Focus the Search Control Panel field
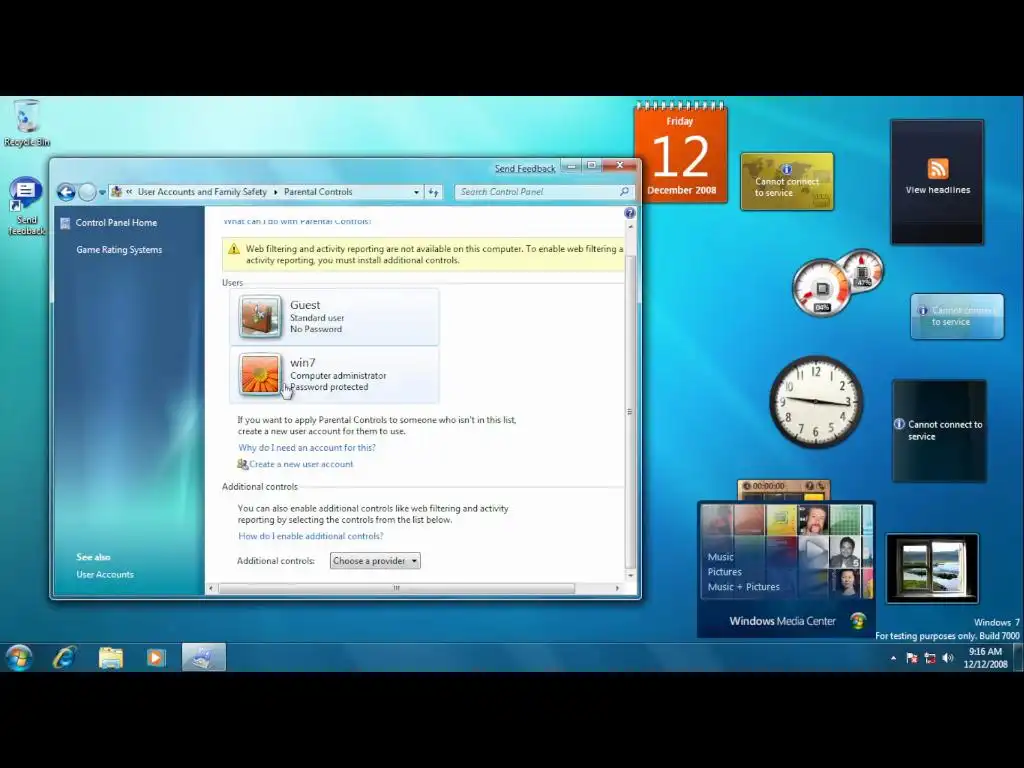The image size is (1024, 768). coord(543,192)
